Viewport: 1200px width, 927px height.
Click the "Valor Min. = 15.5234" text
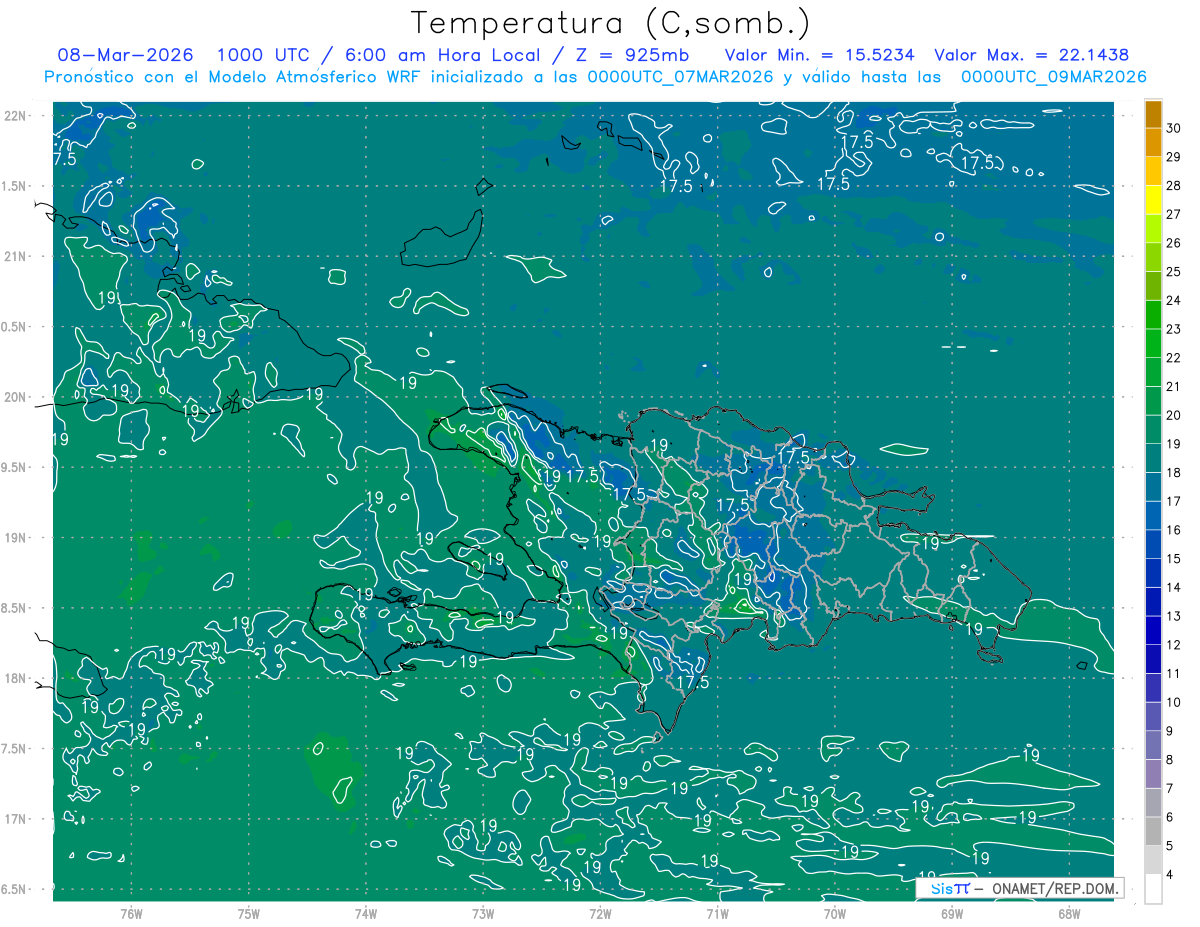tap(819, 55)
